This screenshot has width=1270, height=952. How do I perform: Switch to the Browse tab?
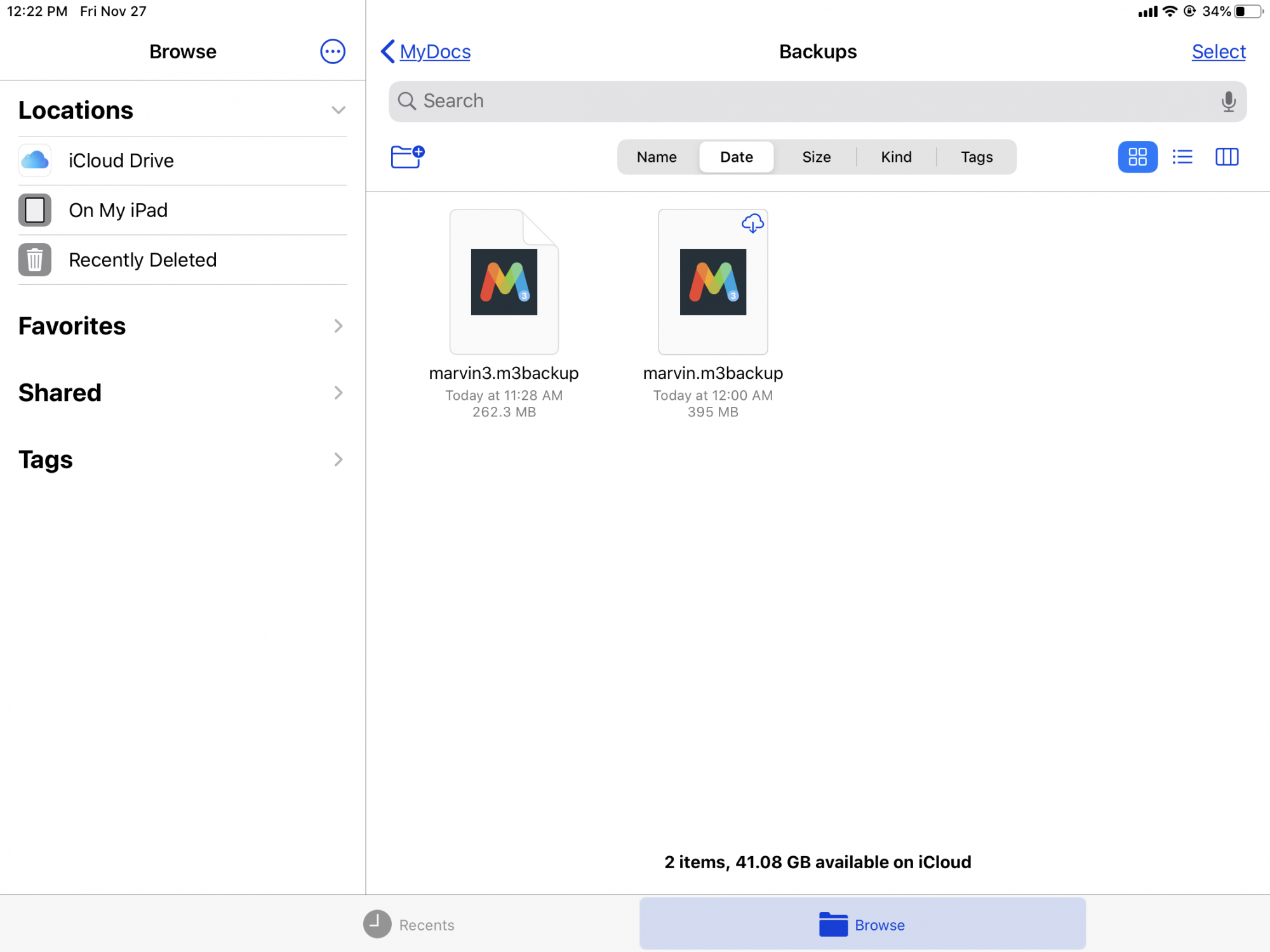pos(862,924)
